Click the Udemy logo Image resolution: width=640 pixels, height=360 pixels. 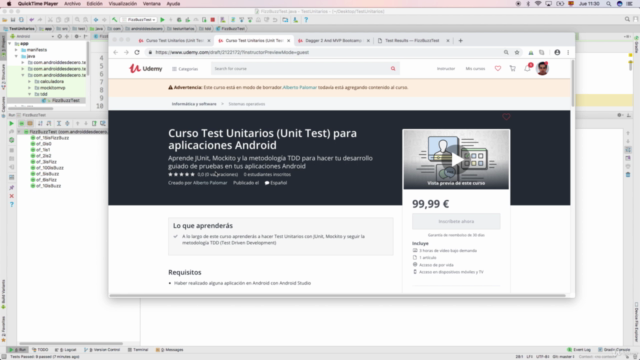(x=146, y=69)
